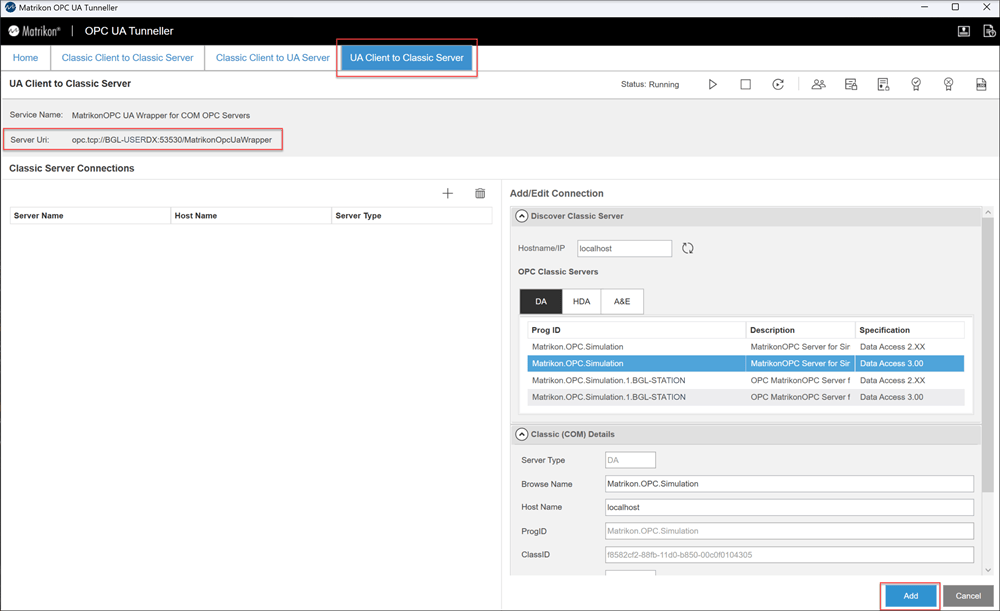This screenshot has height=611, width=1000.
Task: Open rejected certificates ribbon with X icon
Action: point(948,84)
